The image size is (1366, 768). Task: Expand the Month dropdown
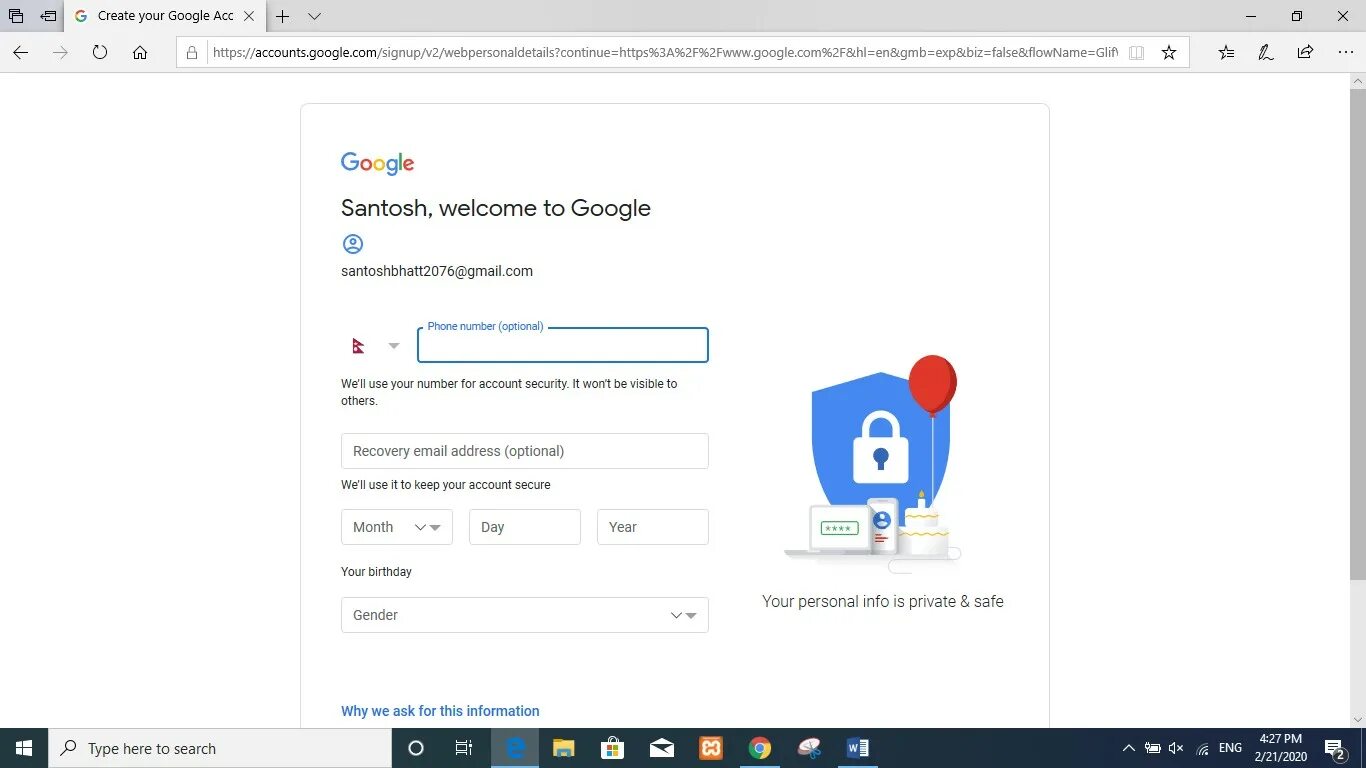point(397,527)
